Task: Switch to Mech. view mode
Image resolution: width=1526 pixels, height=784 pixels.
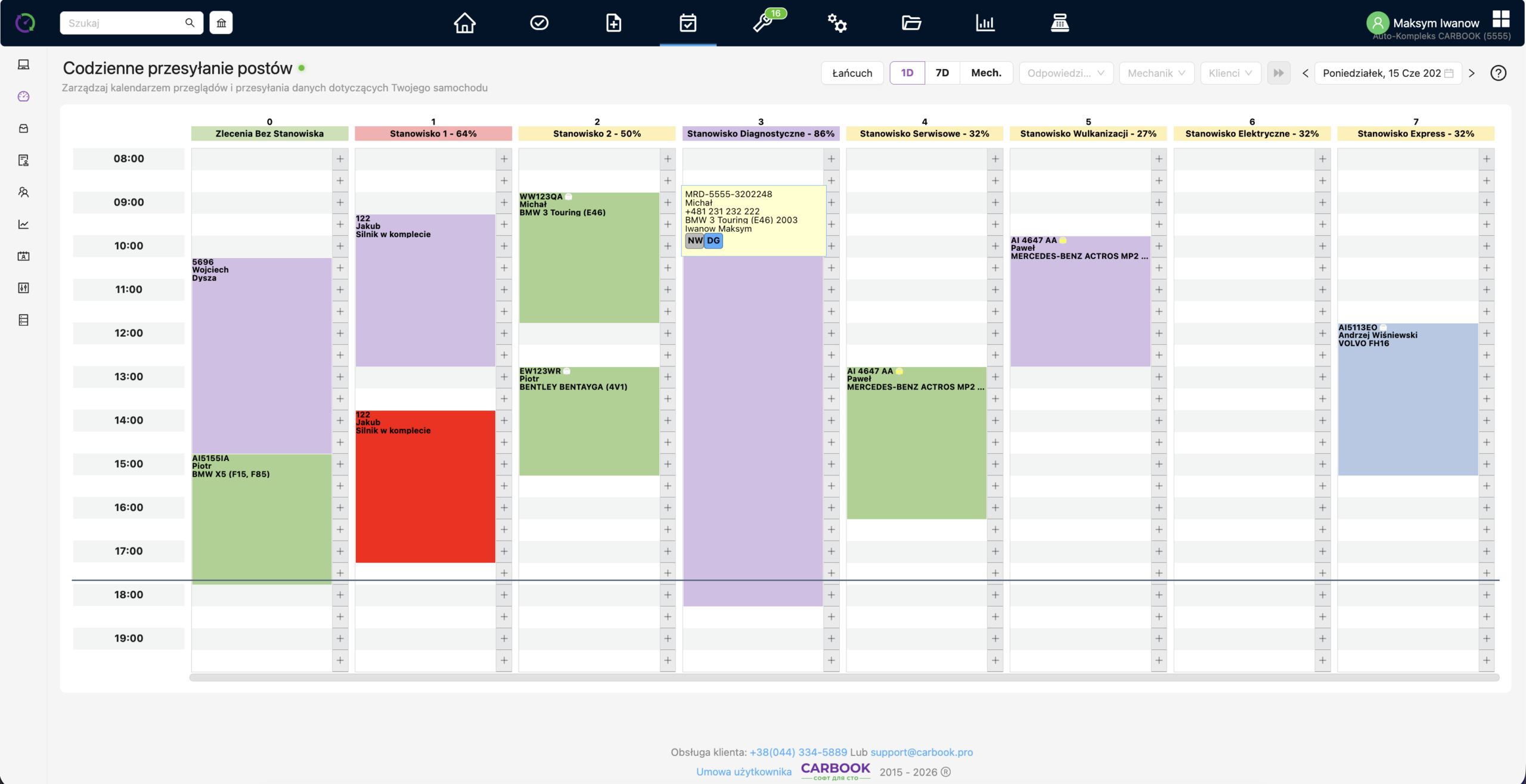Action: pos(986,73)
